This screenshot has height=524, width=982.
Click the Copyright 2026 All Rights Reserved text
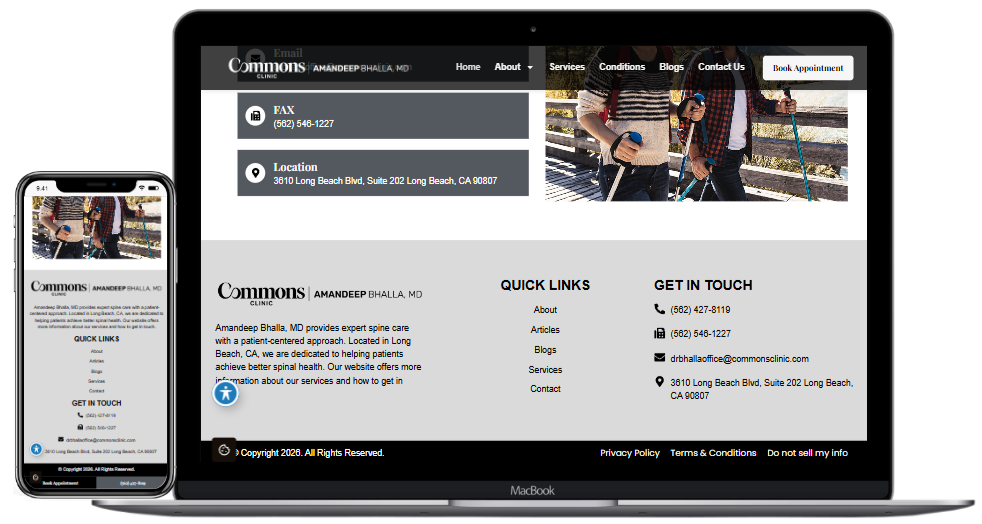tap(311, 453)
